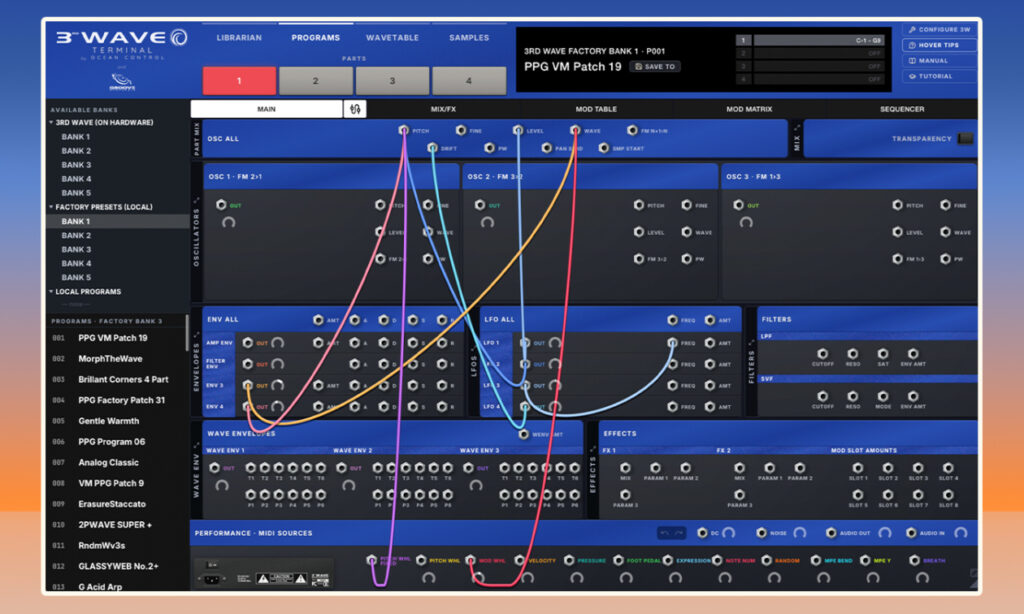Open the WAVETABLE tab
This screenshot has height=614, width=1024.
[392, 37]
